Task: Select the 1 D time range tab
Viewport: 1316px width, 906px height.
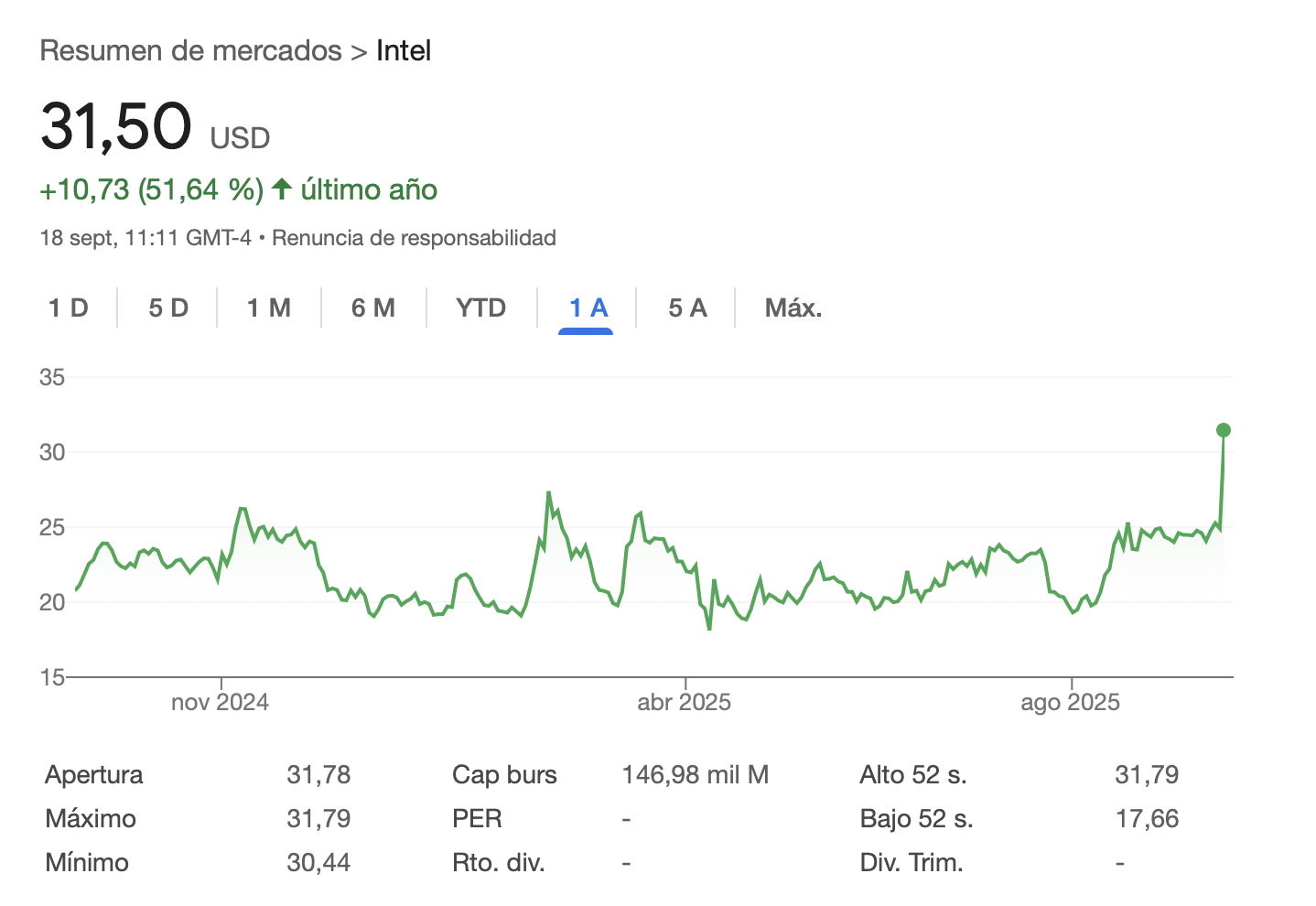Action: [x=69, y=307]
